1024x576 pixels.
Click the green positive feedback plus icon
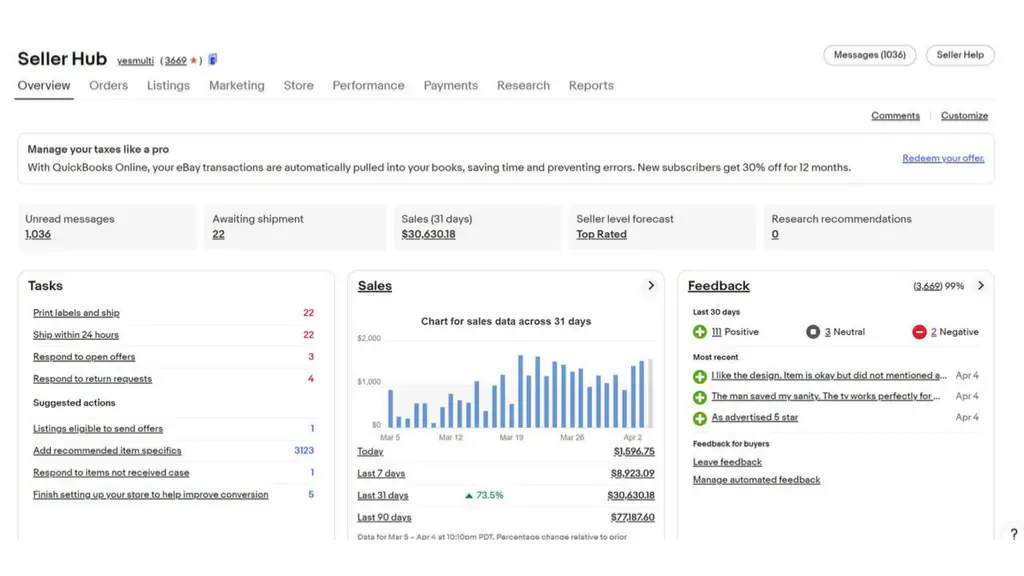click(x=699, y=332)
